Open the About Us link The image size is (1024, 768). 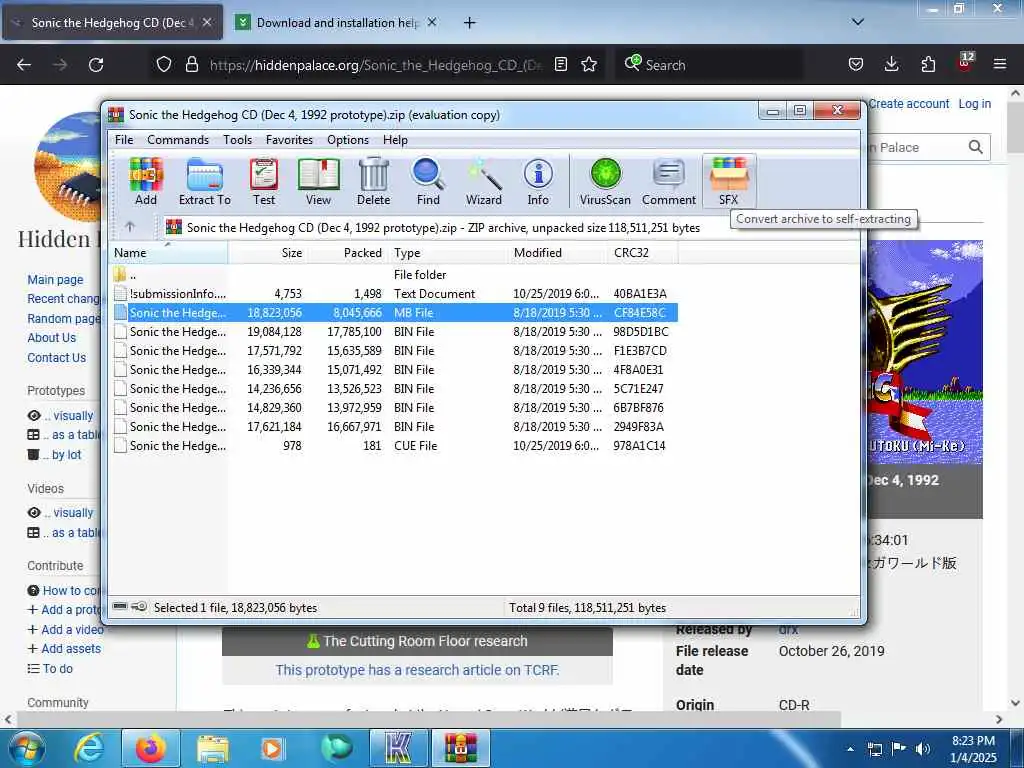(x=52, y=338)
